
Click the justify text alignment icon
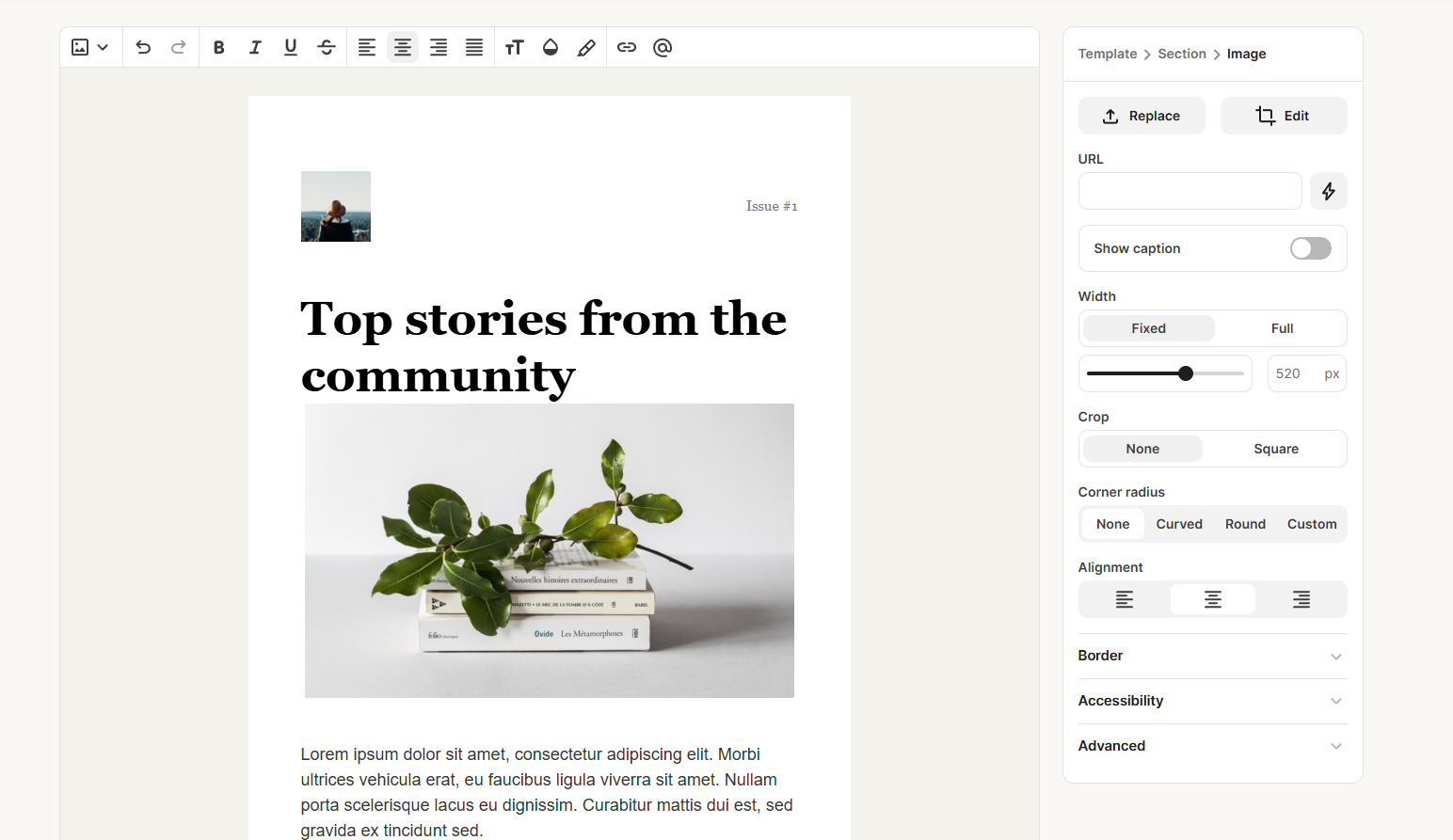tap(473, 47)
